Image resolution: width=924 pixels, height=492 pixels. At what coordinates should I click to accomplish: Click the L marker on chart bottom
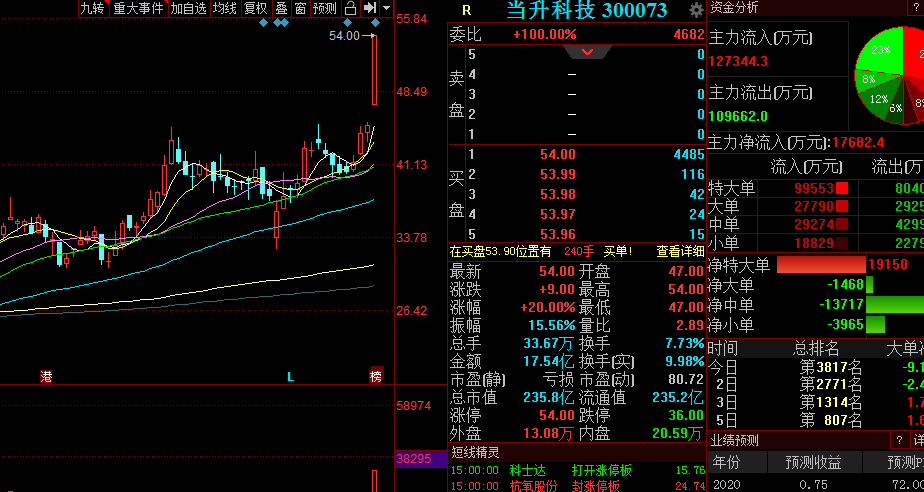pyautogui.click(x=291, y=376)
